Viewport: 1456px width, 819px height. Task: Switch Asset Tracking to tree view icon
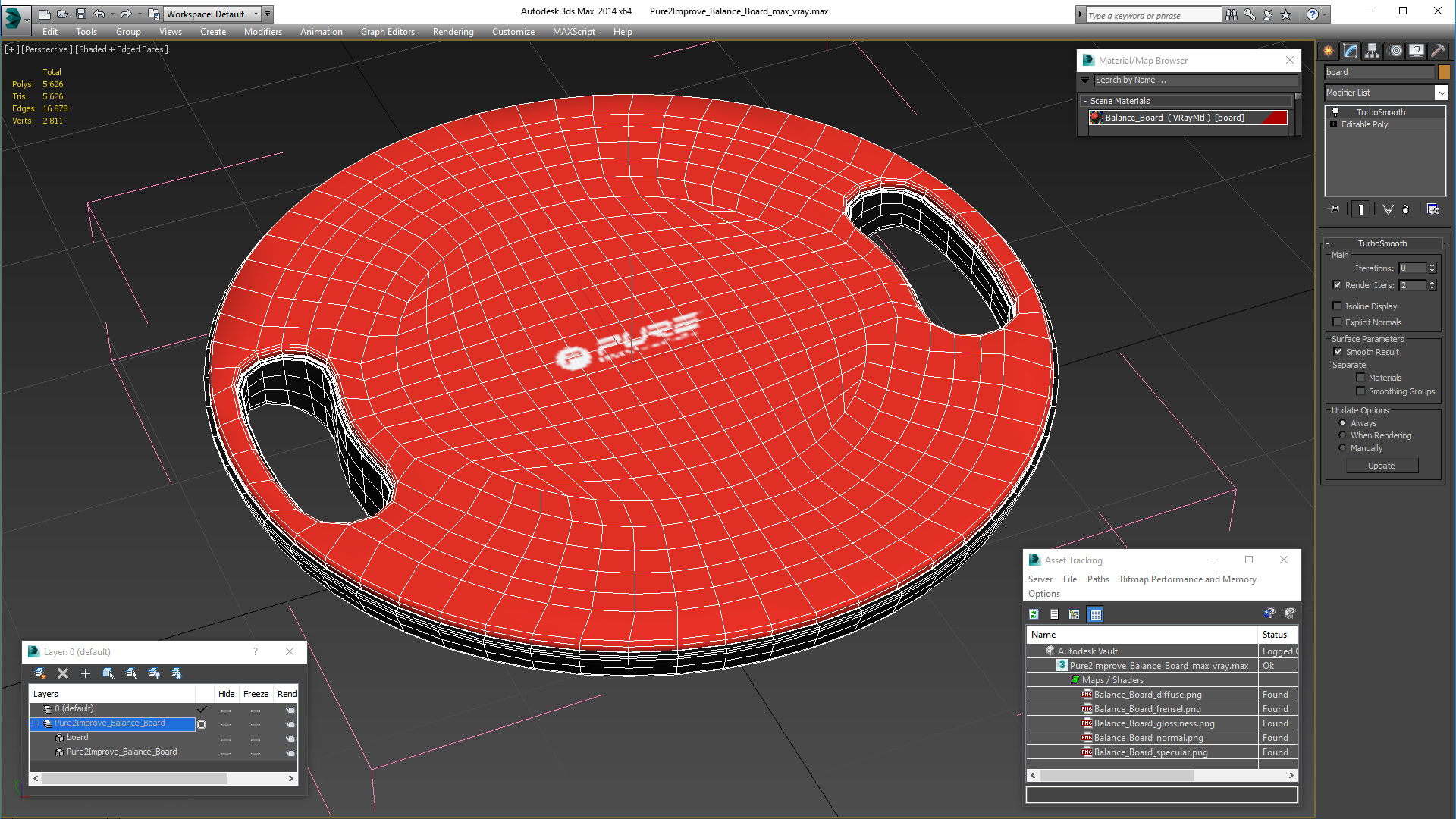1074,614
